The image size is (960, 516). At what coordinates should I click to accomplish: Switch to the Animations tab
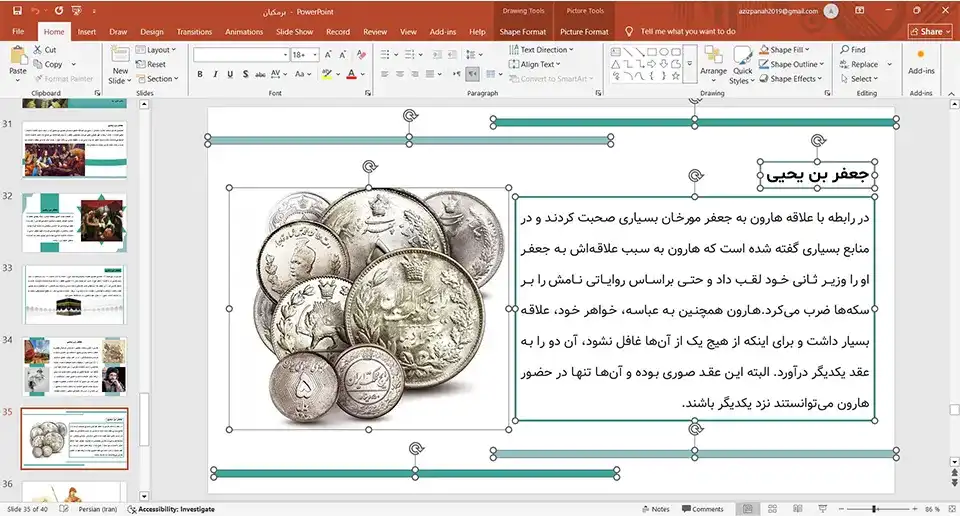(244, 32)
